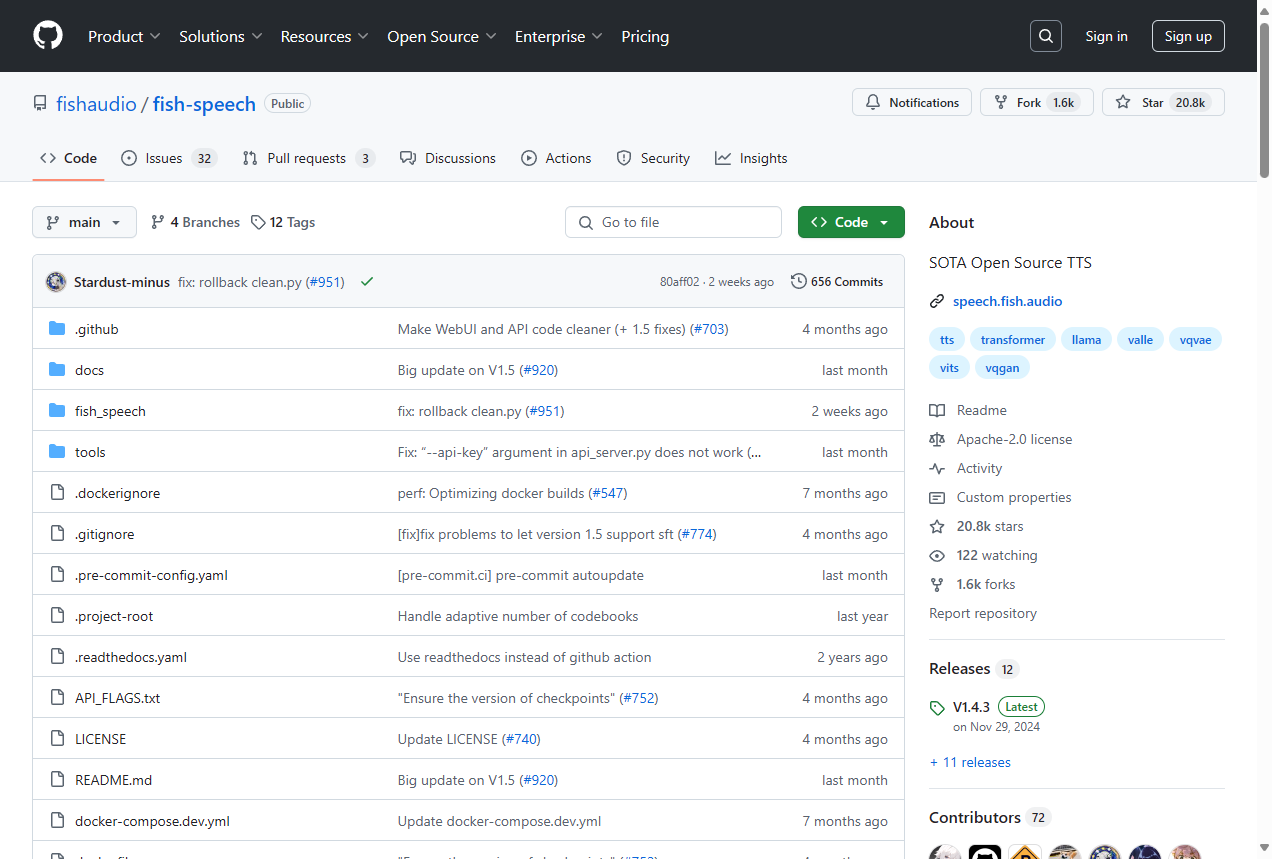Click the Sign up button
This screenshot has height=859, width=1272.
[x=1187, y=36]
